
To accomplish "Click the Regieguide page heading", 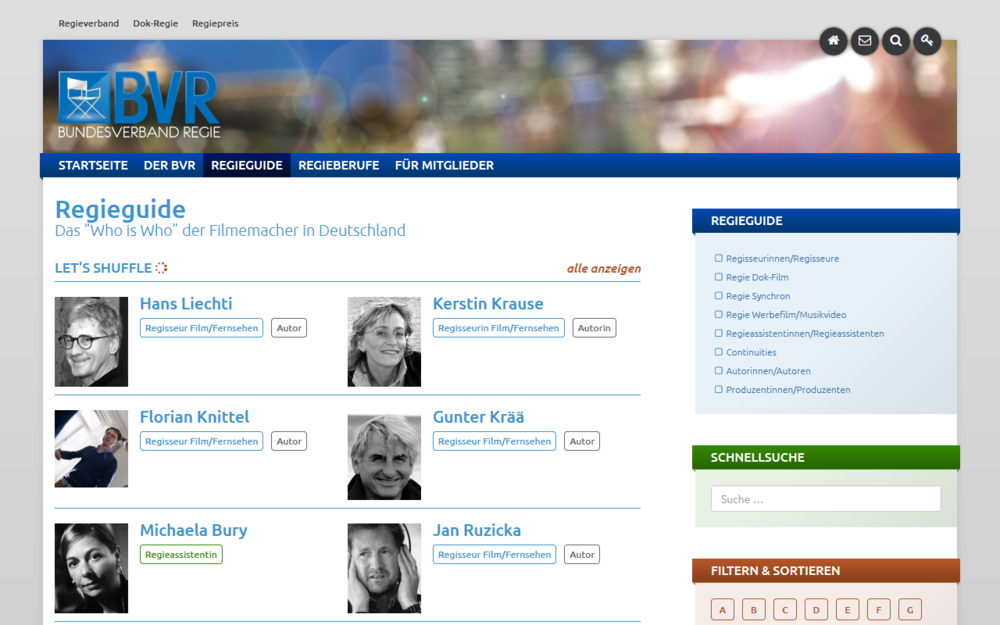I will tap(121, 209).
